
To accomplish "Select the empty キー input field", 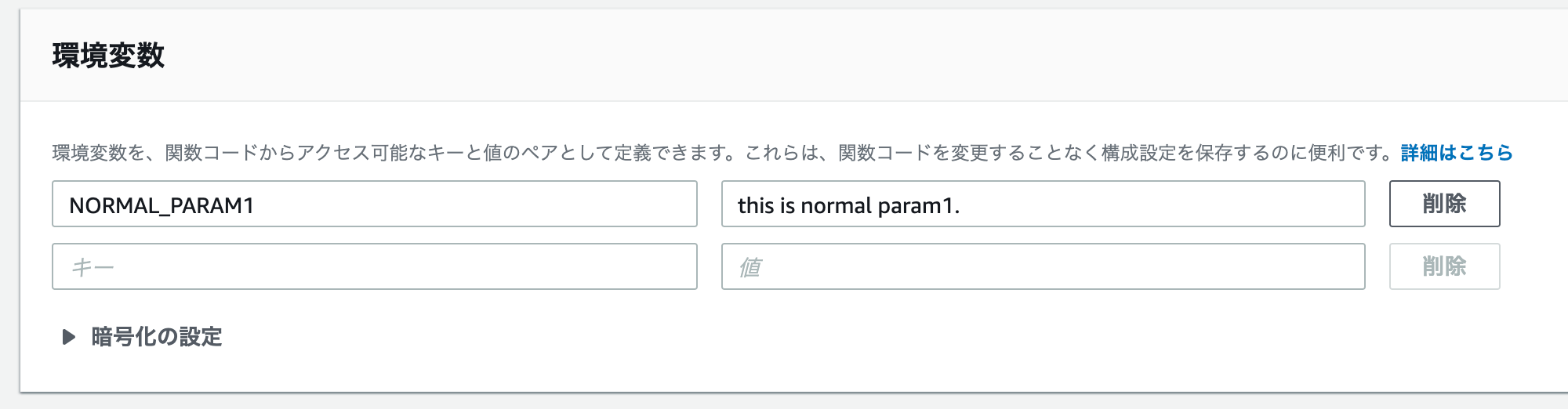I will tap(374, 266).
